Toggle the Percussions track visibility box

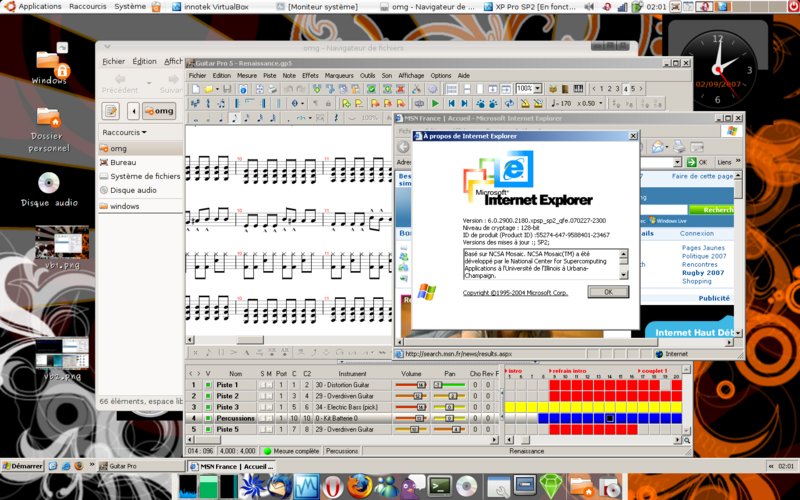208,418
